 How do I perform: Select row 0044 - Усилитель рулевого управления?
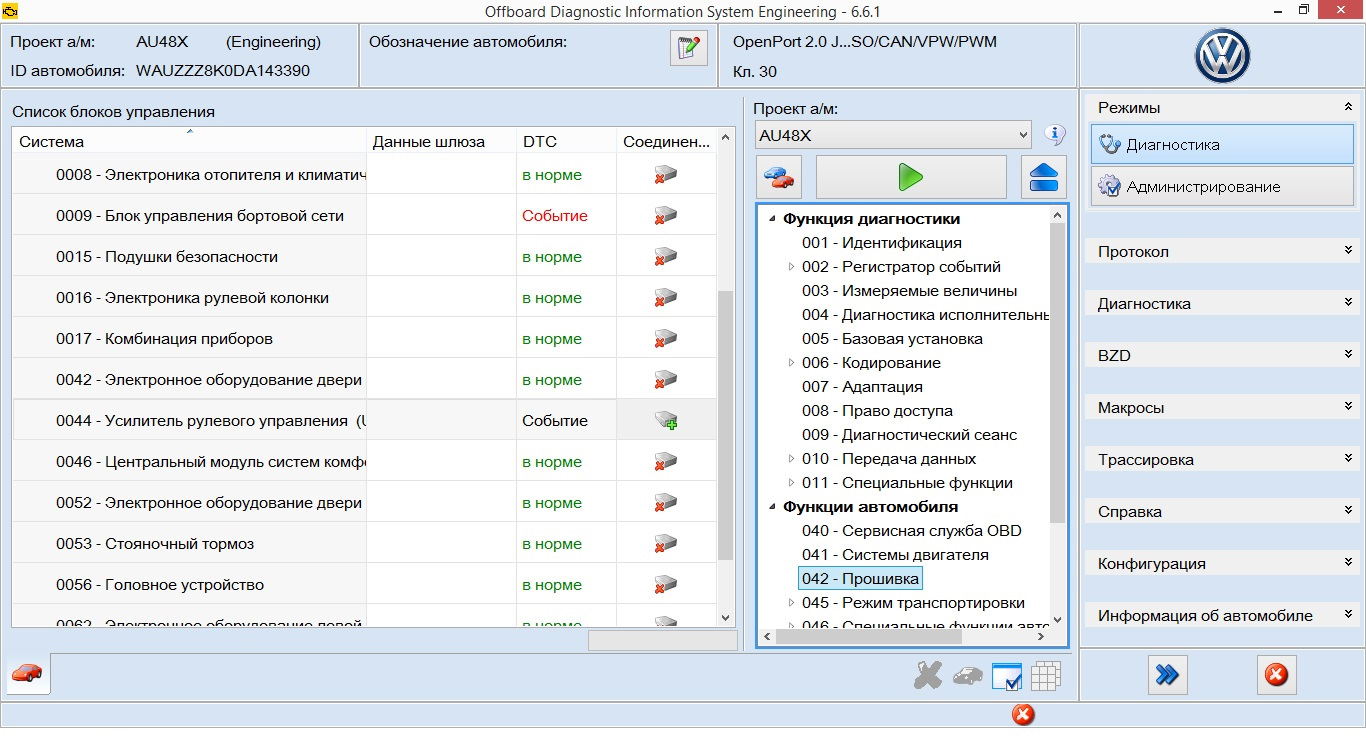point(364,421)
